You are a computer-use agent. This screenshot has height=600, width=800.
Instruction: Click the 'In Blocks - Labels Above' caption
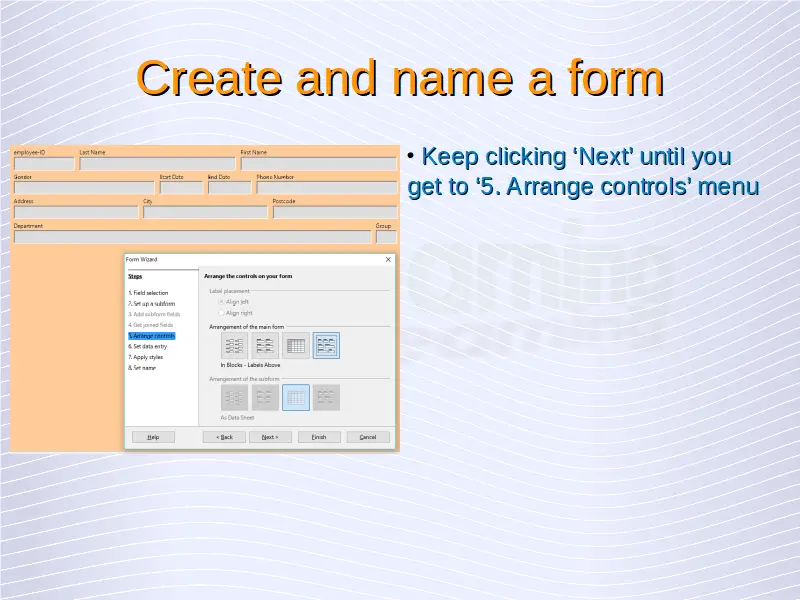[x=251, y=365]
